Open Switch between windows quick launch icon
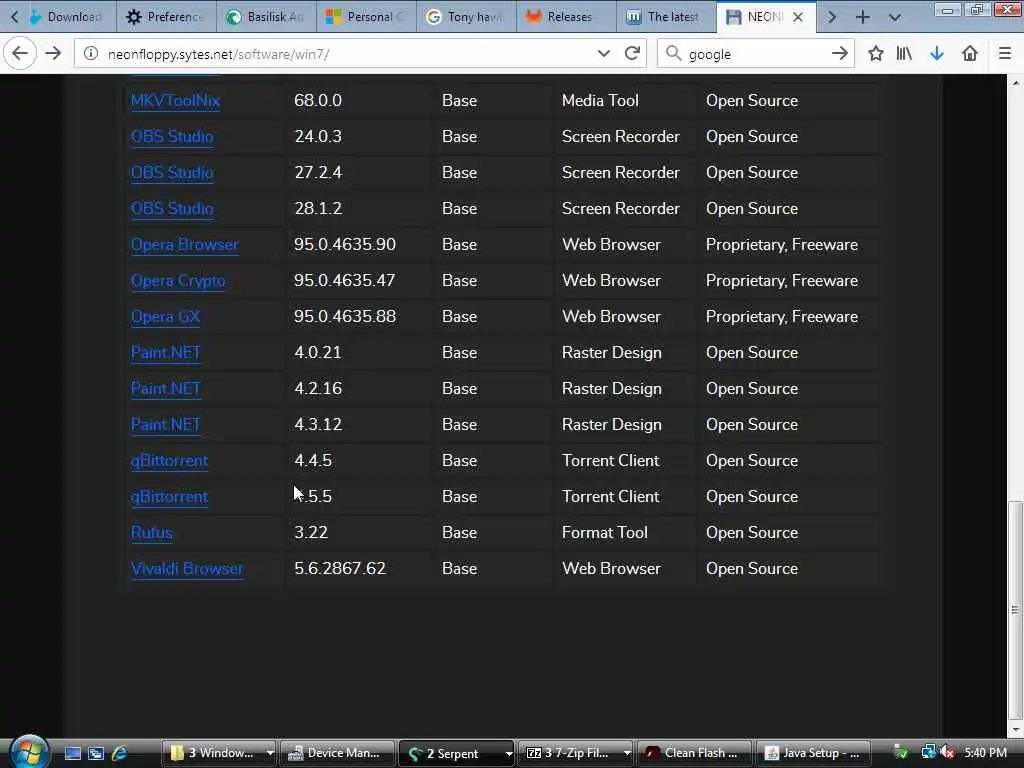1024x768 pixels. [96, 753]
